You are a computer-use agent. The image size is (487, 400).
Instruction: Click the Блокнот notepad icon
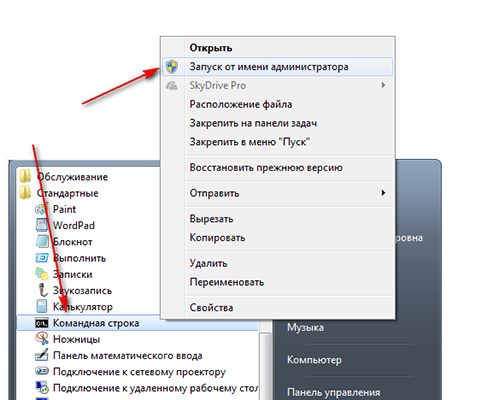click(x=42, y=242)
